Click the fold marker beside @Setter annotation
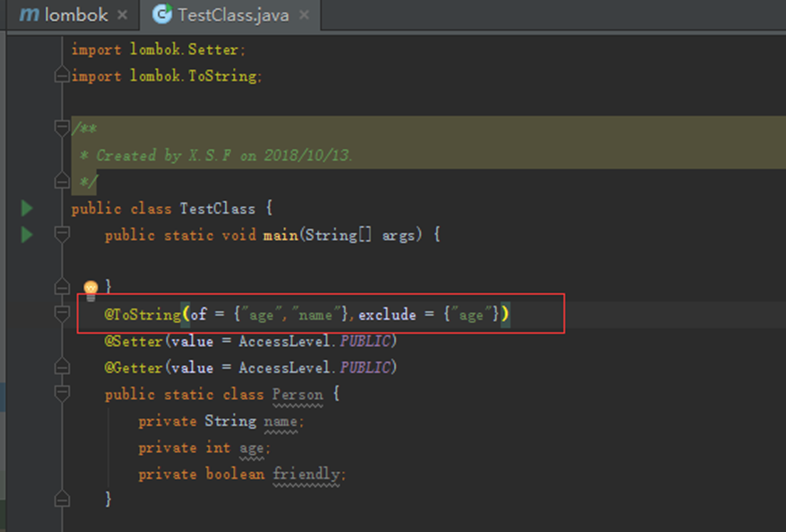The width and height of the screenshot is (786, 532). coord(62,341)
